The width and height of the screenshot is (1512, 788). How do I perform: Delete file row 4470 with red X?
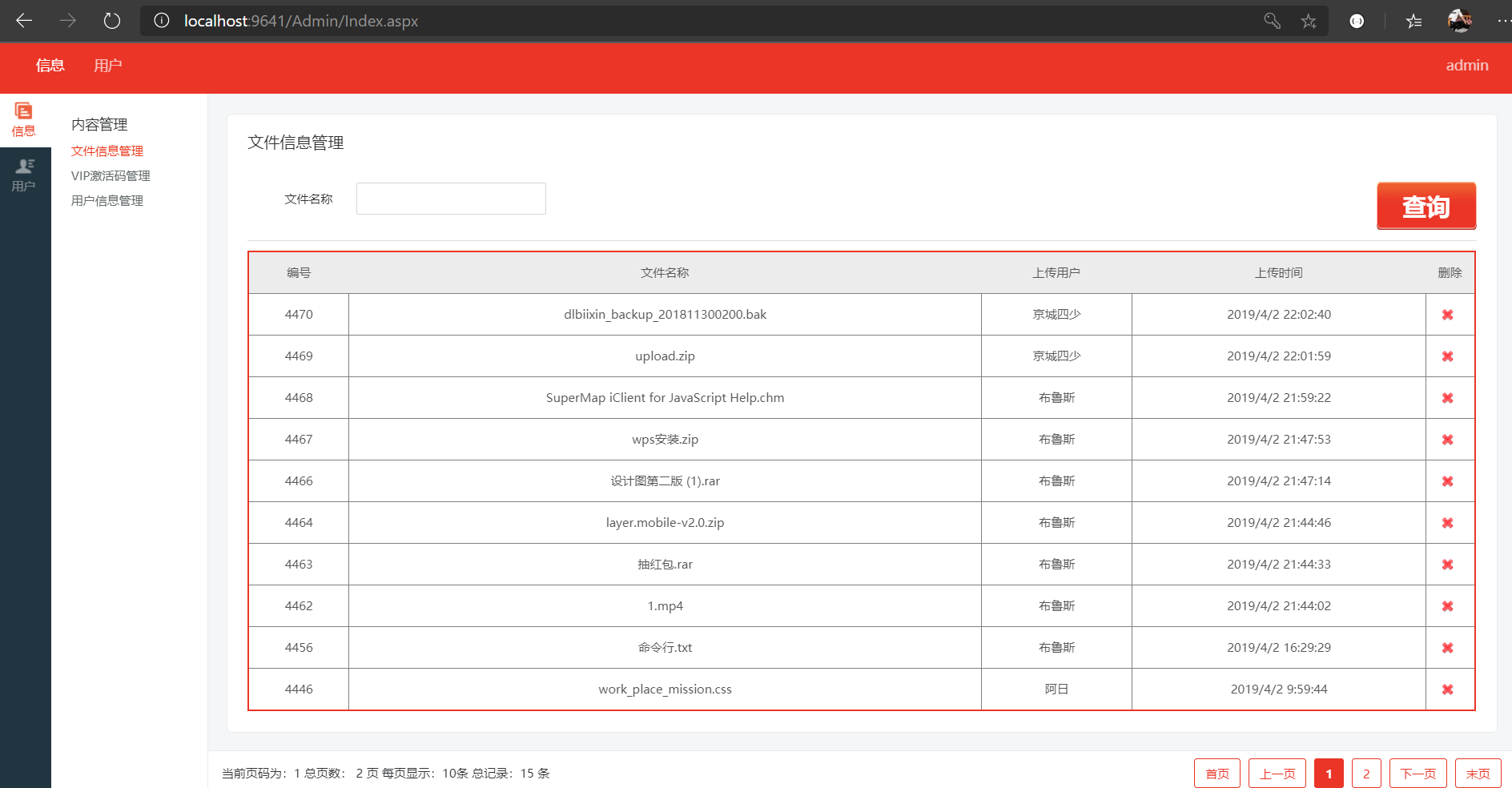tap(1447, 315)
